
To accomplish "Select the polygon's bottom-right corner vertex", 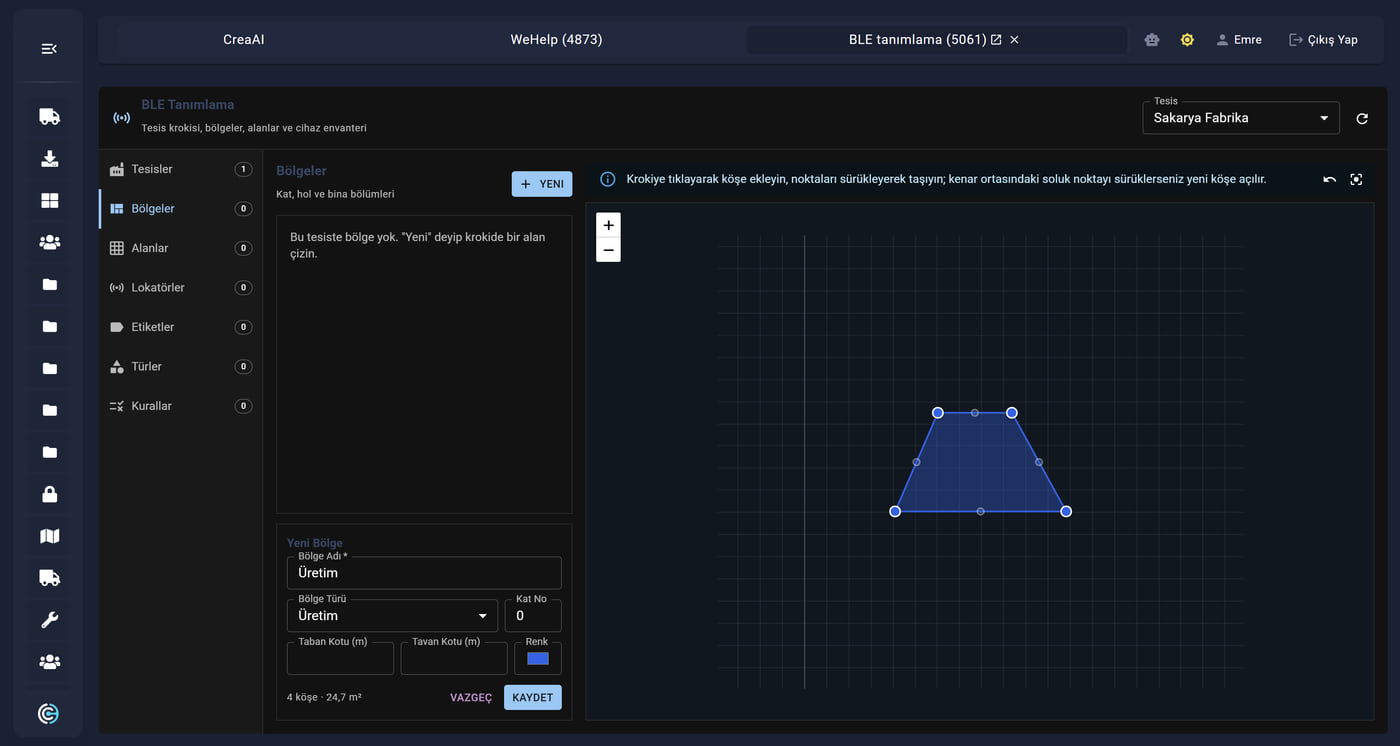I will point(1066,511).
